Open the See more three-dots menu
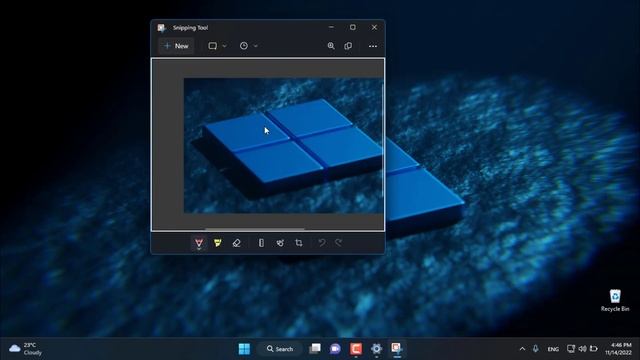 pyautogui.click(x=373, y=46)
